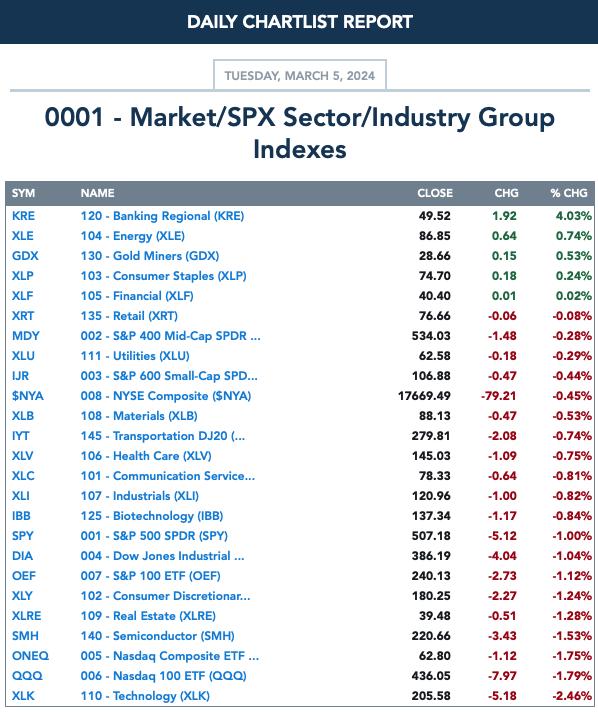Image resolution: width=598 pixels, height=712 pixels.
Task: Open 103 - Consumer Staples (XLP)
Action: click(163, 276)
